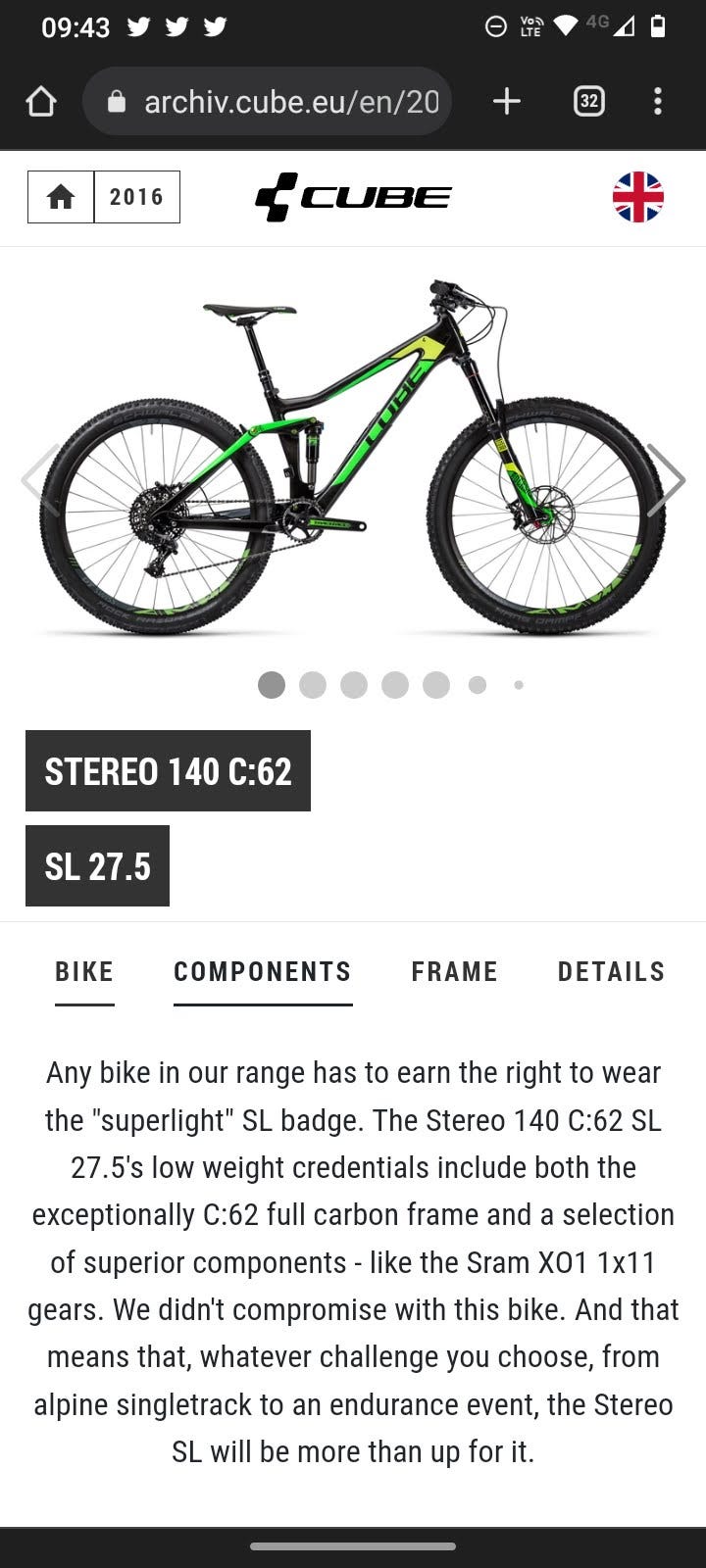Screen dimensions: 706x1568
Task: Select the first carousel dot
Action: click(x=272, y=685)
